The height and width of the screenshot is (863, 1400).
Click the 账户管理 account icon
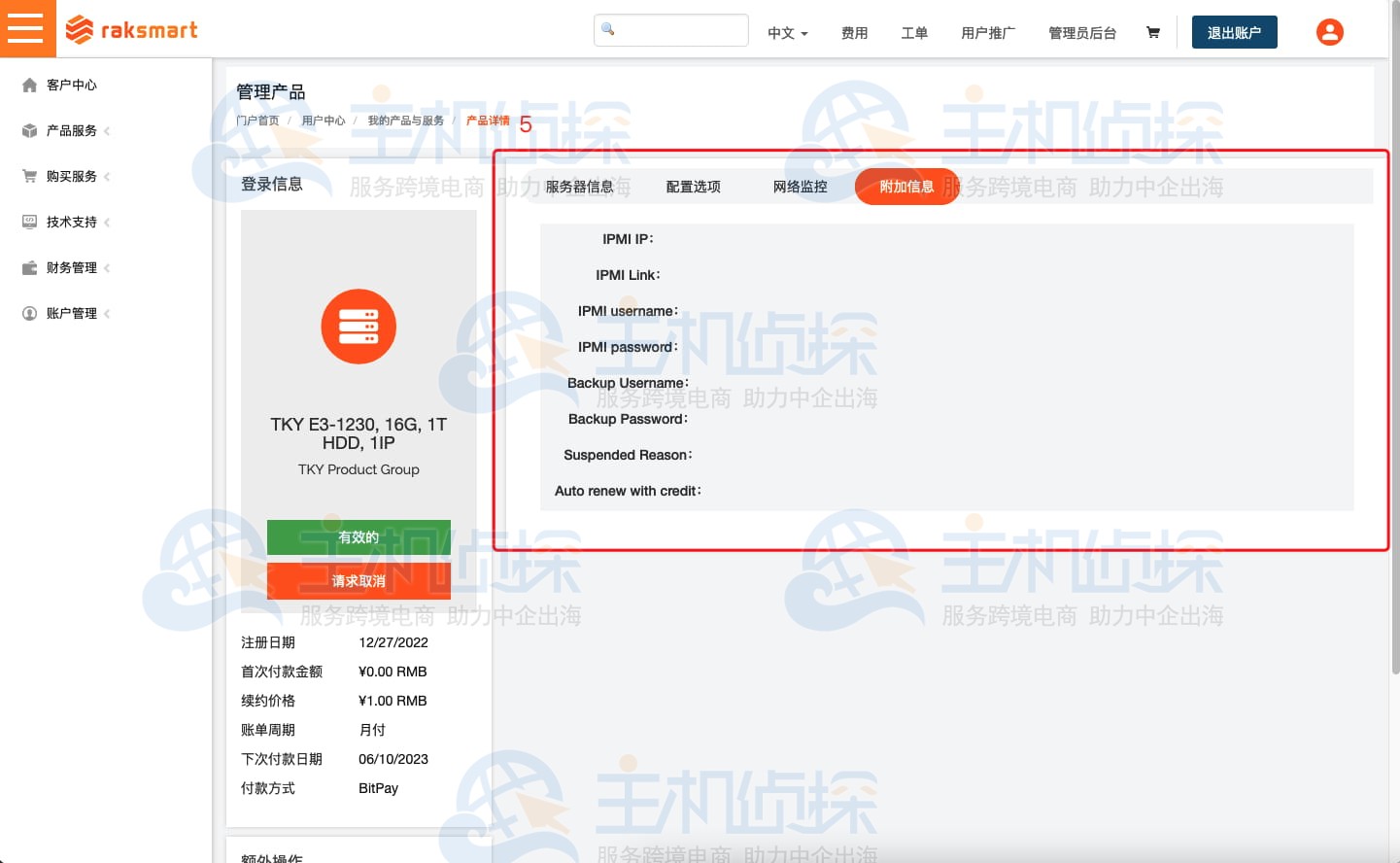point(29,313)
